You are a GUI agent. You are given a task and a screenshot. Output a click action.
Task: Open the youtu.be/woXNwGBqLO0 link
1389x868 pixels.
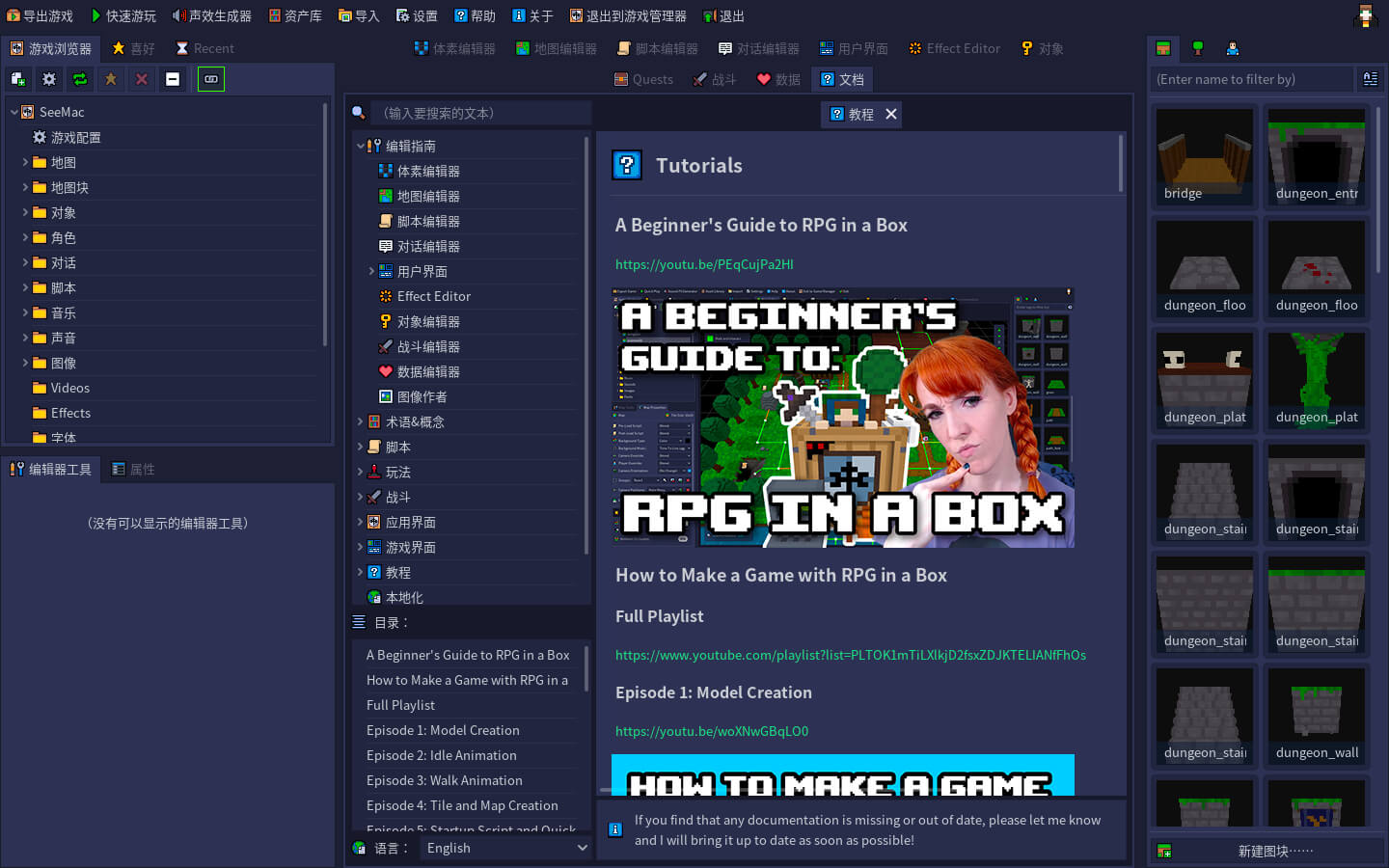tap(712, 731)
